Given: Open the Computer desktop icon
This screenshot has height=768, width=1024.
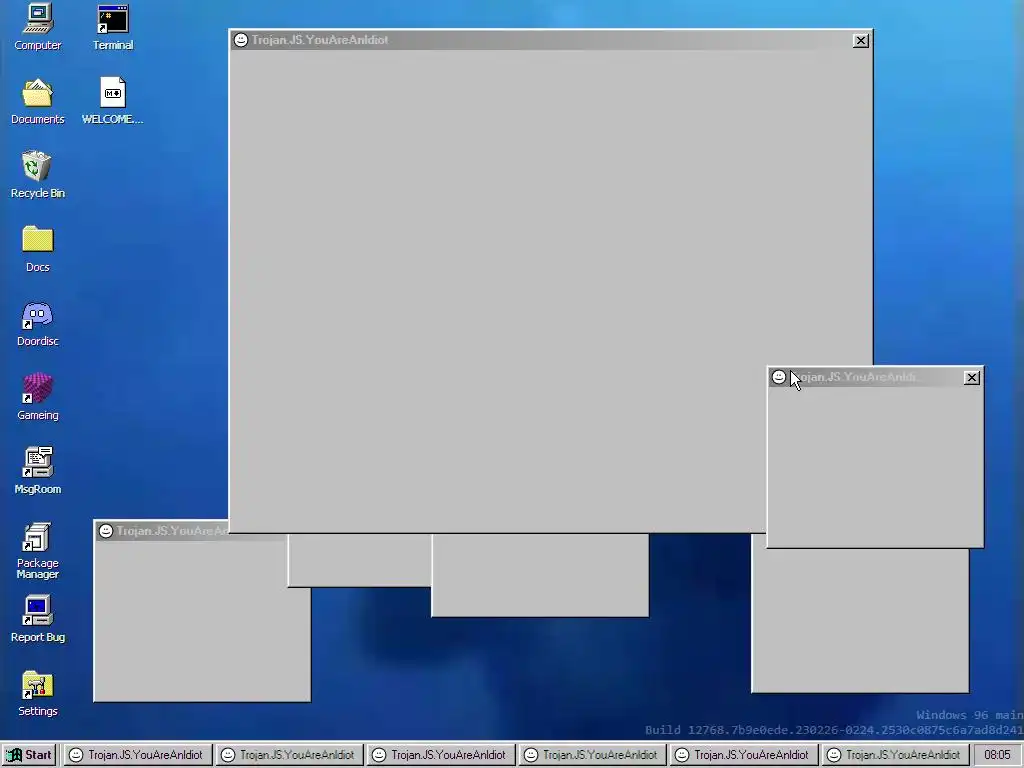Looking at the screenshot, I should pyautogui.click(x=37, y=27).
